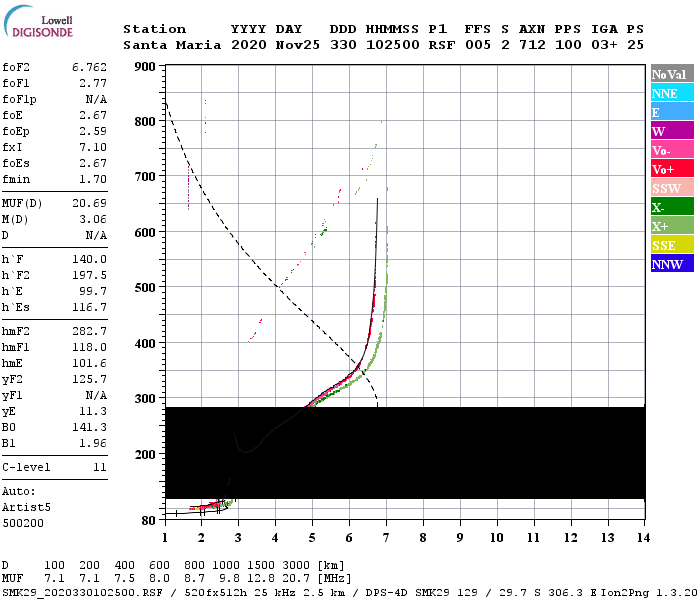
Task: Click the Ion2Png 1.3.20 version text
Action: click(649, 593)
